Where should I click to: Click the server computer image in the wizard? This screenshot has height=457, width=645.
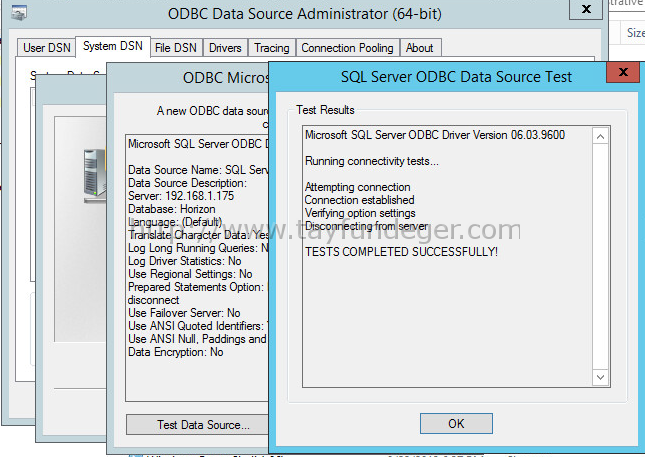(x=95, y=176)
